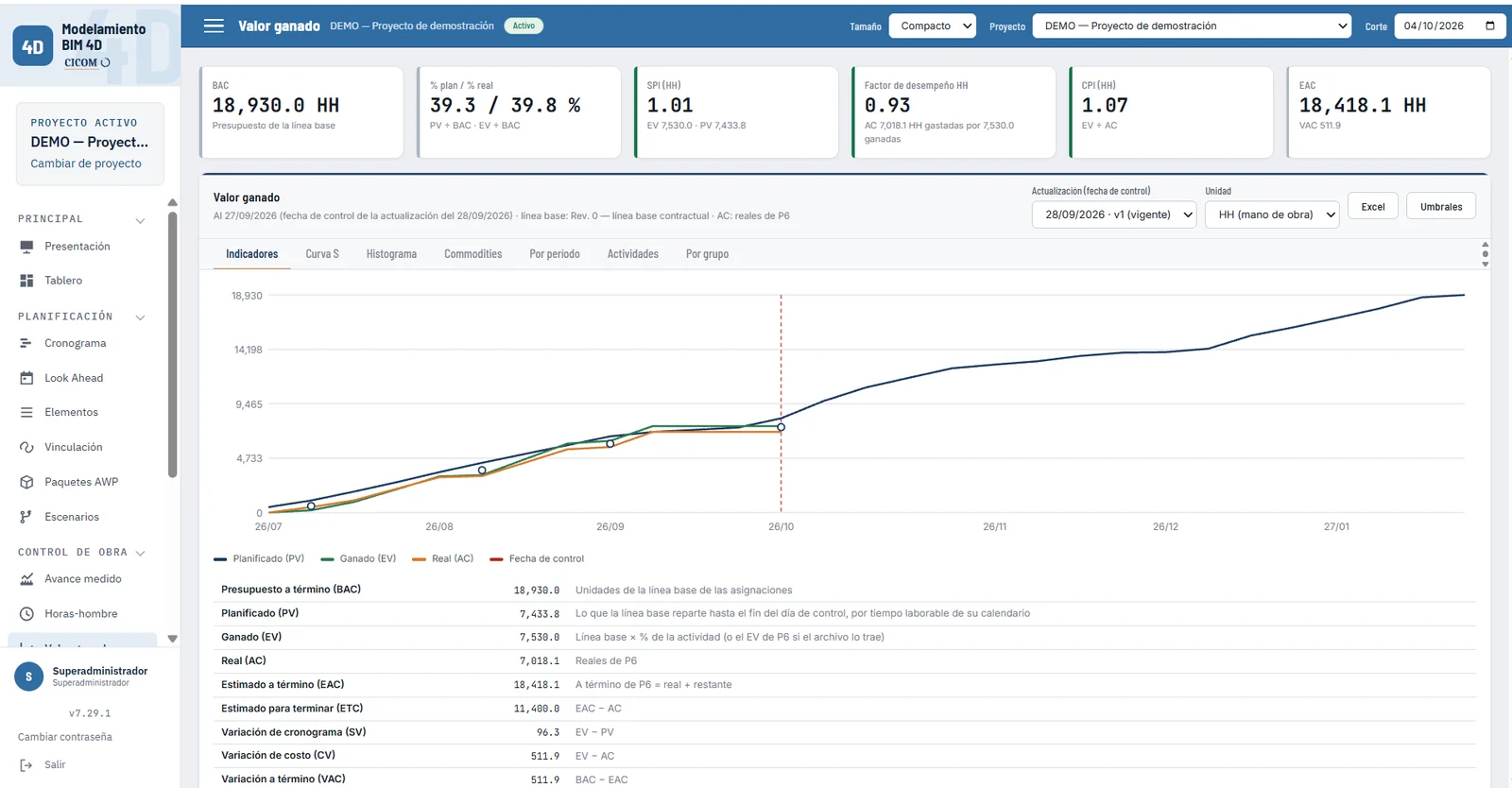Click the Presentación sidebar icon

pyautogui.click(x=26, y=247)
